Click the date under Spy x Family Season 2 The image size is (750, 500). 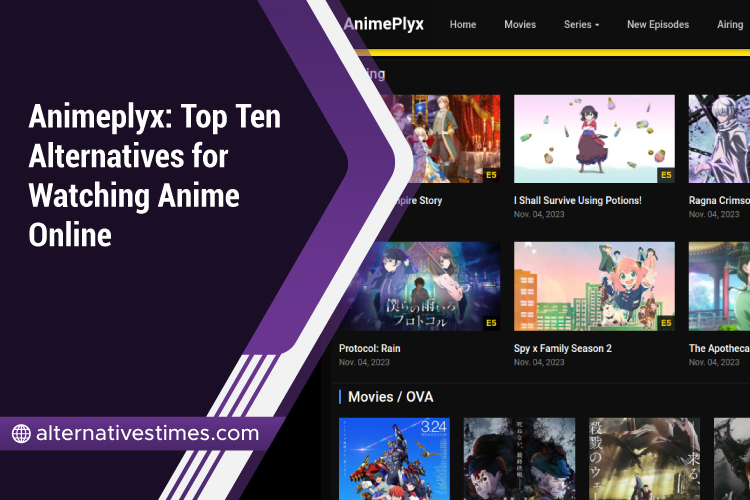(539, 362)
